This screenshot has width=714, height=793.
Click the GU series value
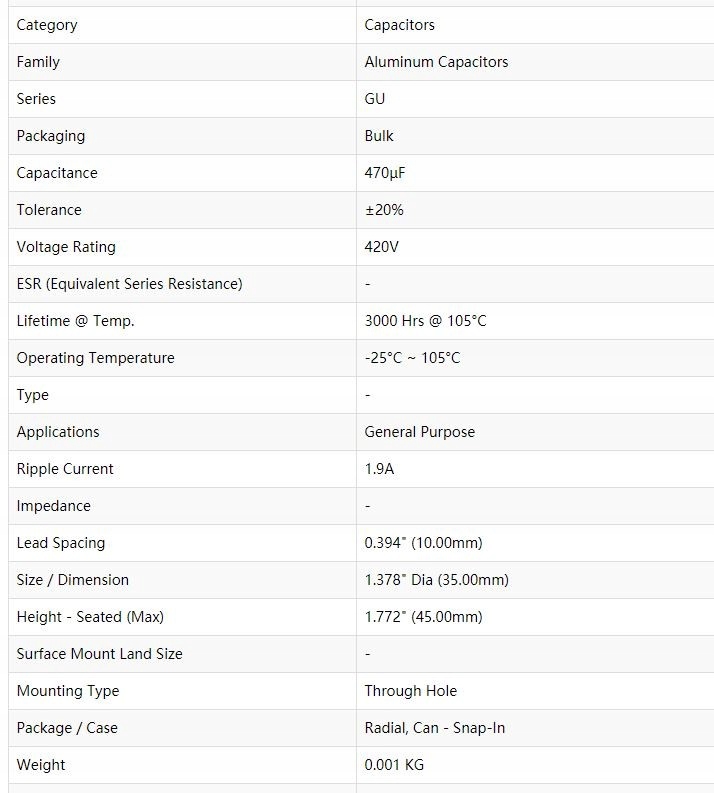tap(375, 99)
